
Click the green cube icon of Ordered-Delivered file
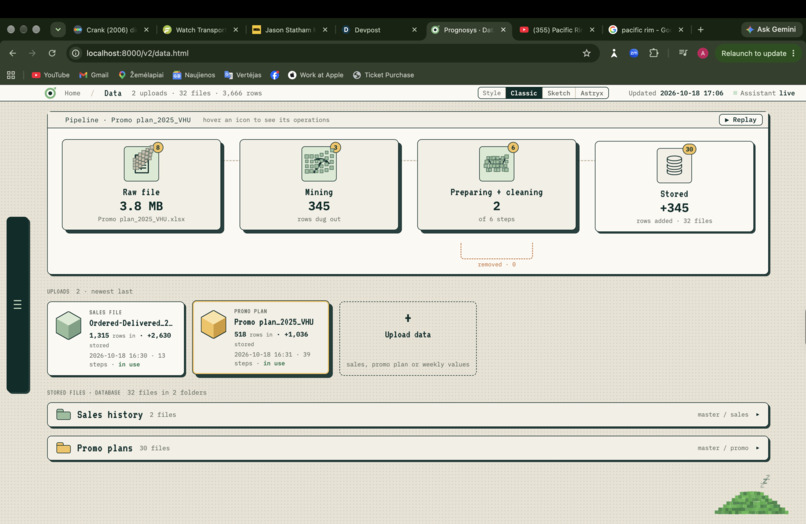(x=68, y=325)
